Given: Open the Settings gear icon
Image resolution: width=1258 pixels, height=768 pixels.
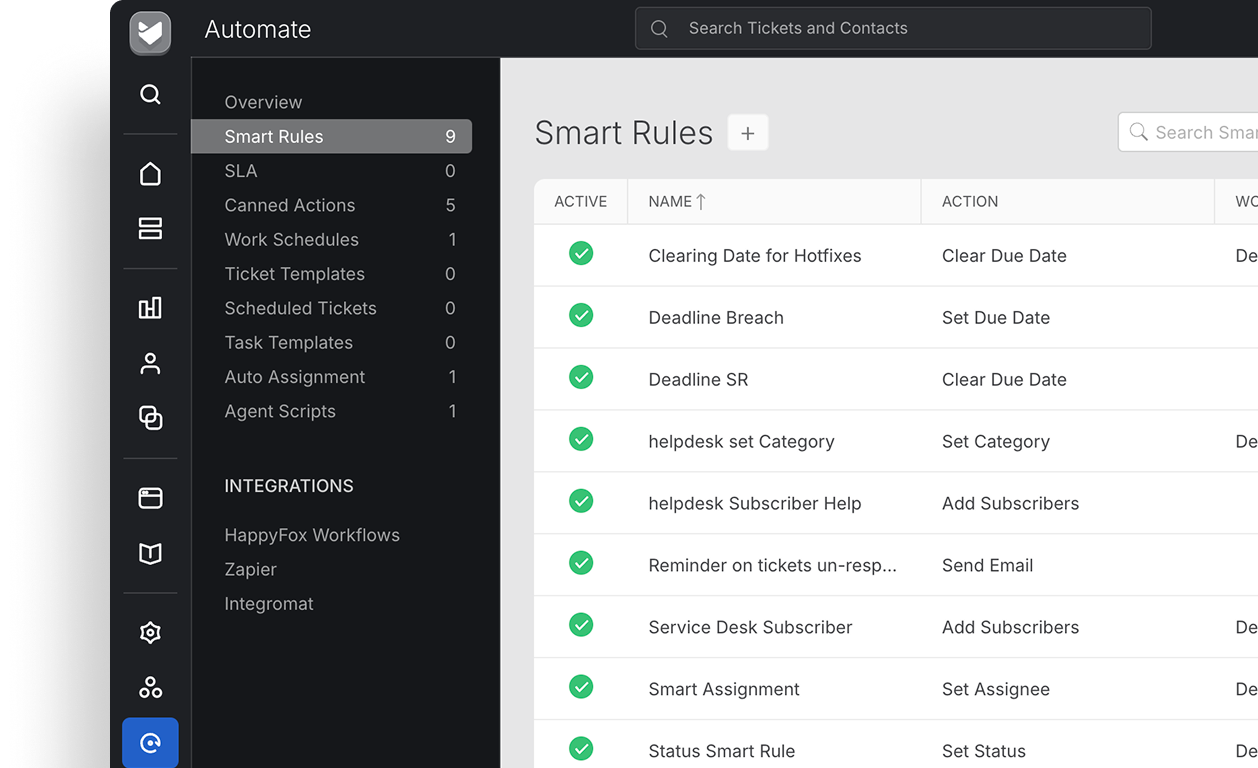Looking at the screenshot, I should 150,632.
